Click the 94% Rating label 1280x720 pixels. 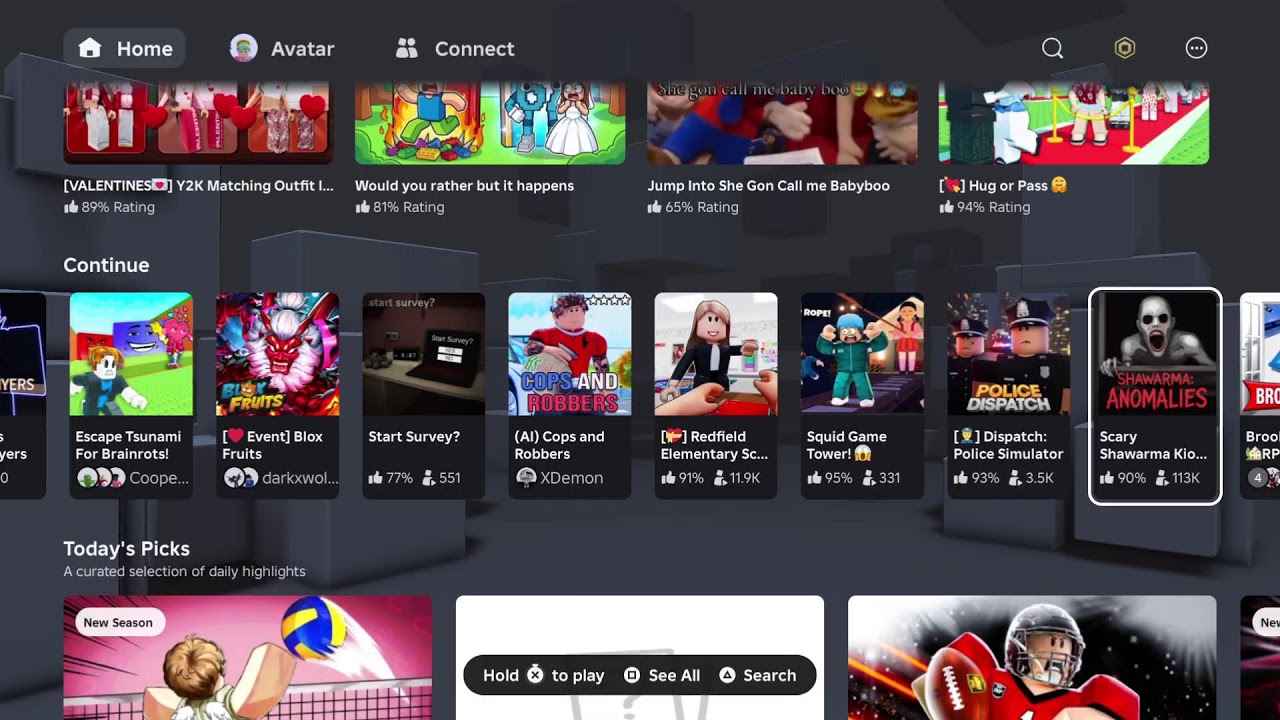[985, 207]
